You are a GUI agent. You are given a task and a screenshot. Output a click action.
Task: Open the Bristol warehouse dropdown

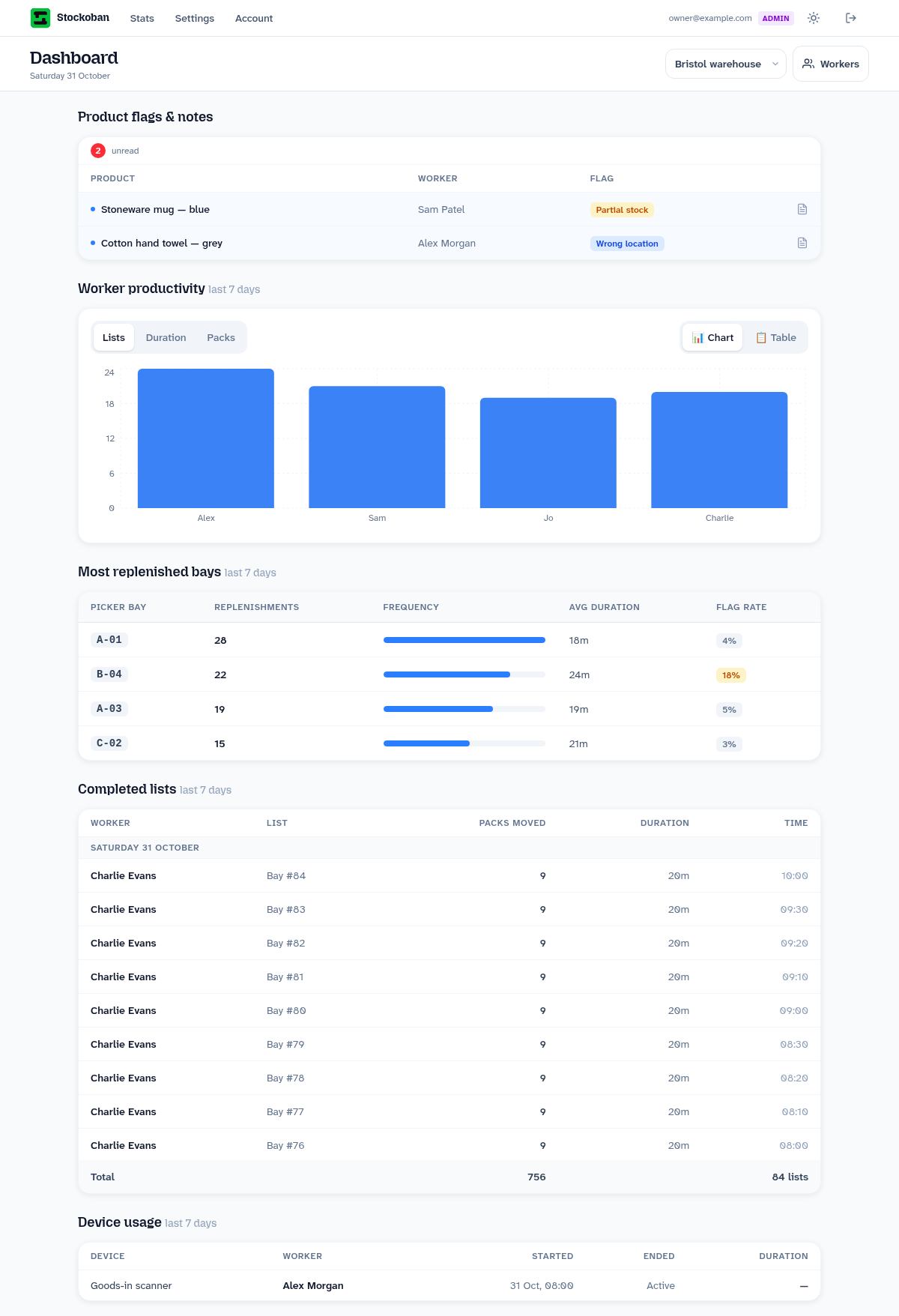[726, 64]
